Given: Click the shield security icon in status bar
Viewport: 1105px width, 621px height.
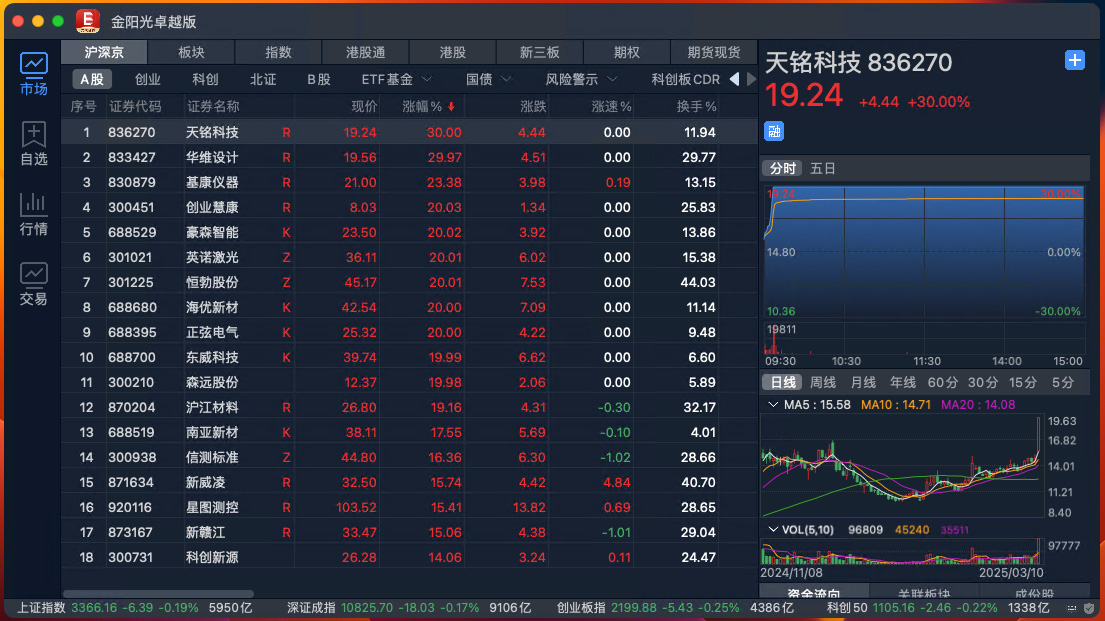Looking at the screenshot, I should (1089, 608).
